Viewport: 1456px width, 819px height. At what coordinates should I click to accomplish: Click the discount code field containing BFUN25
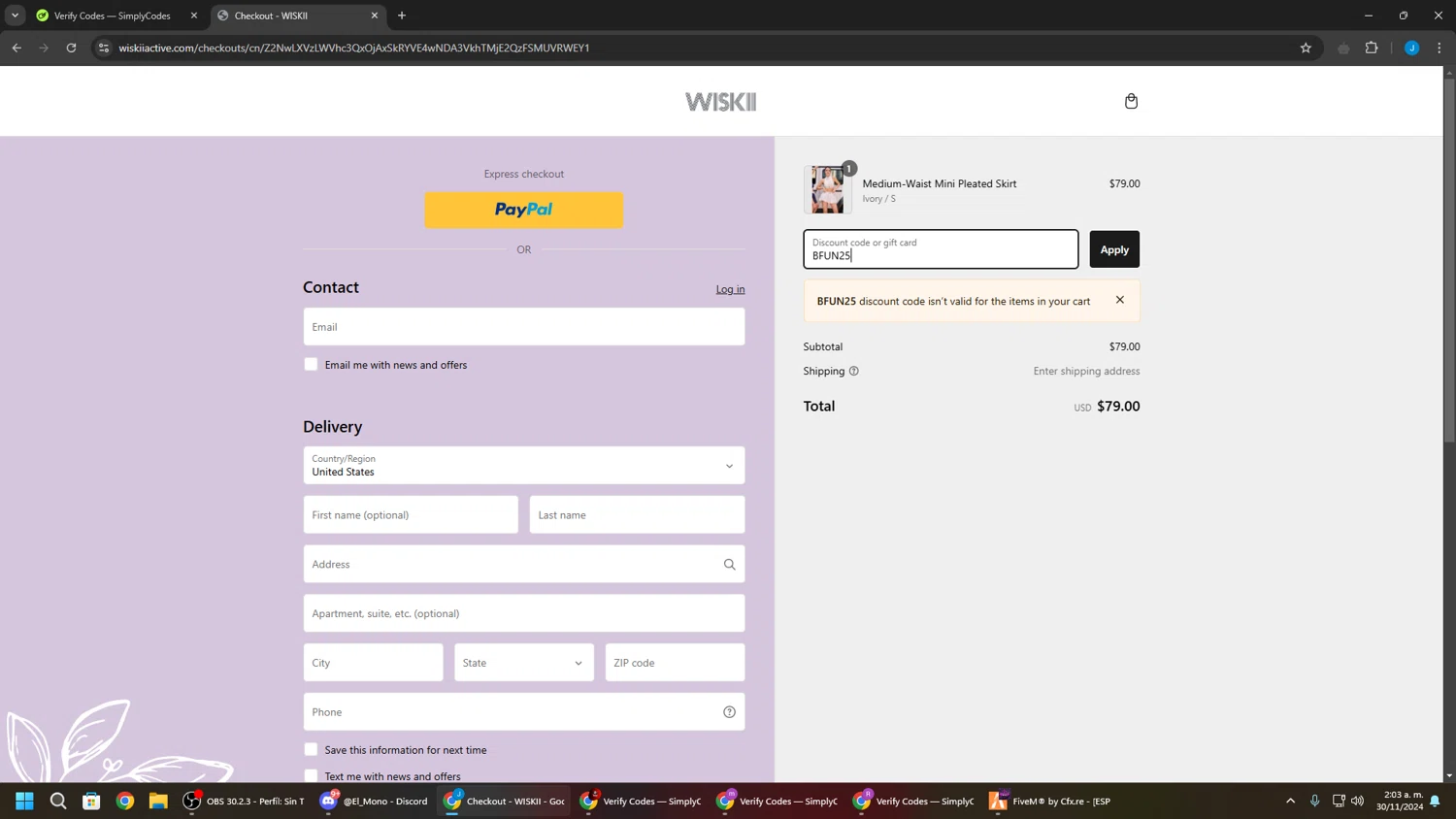(x=941, y=249)
